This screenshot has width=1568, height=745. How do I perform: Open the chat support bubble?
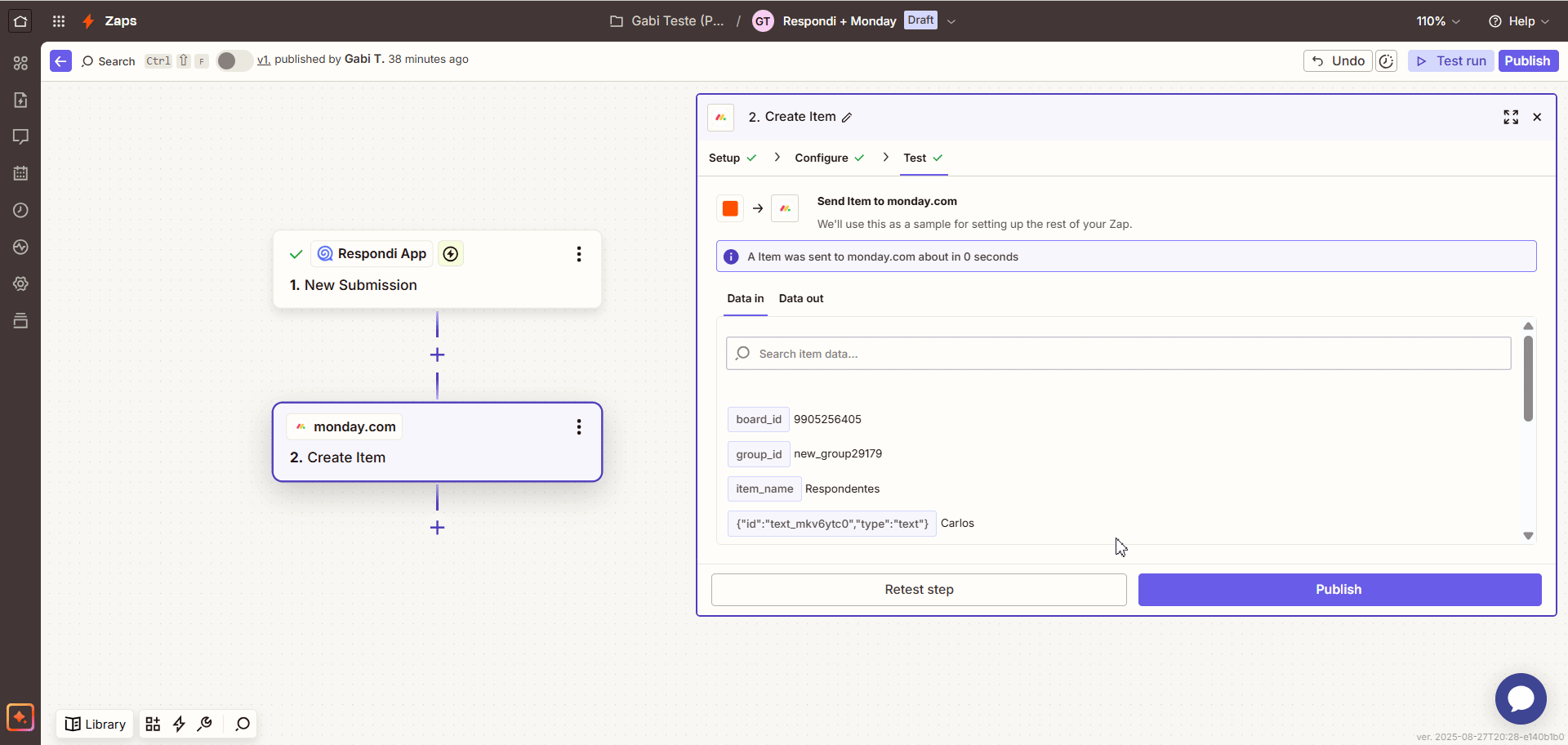point(1521,698)
